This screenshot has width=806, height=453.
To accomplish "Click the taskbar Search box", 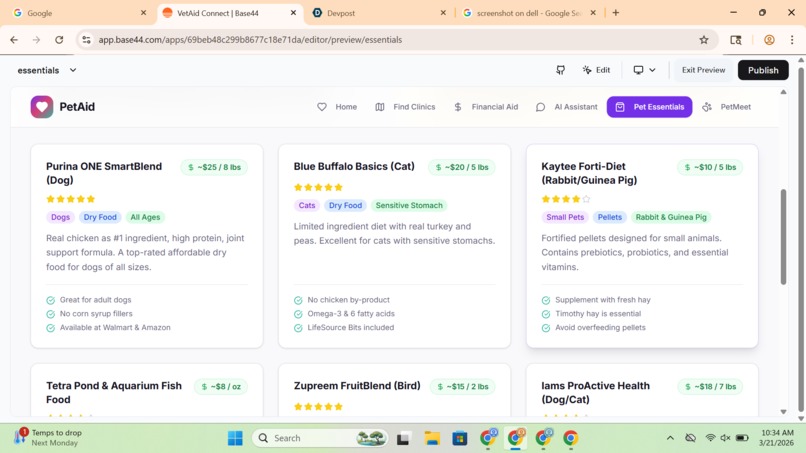I will coord(320,438).
